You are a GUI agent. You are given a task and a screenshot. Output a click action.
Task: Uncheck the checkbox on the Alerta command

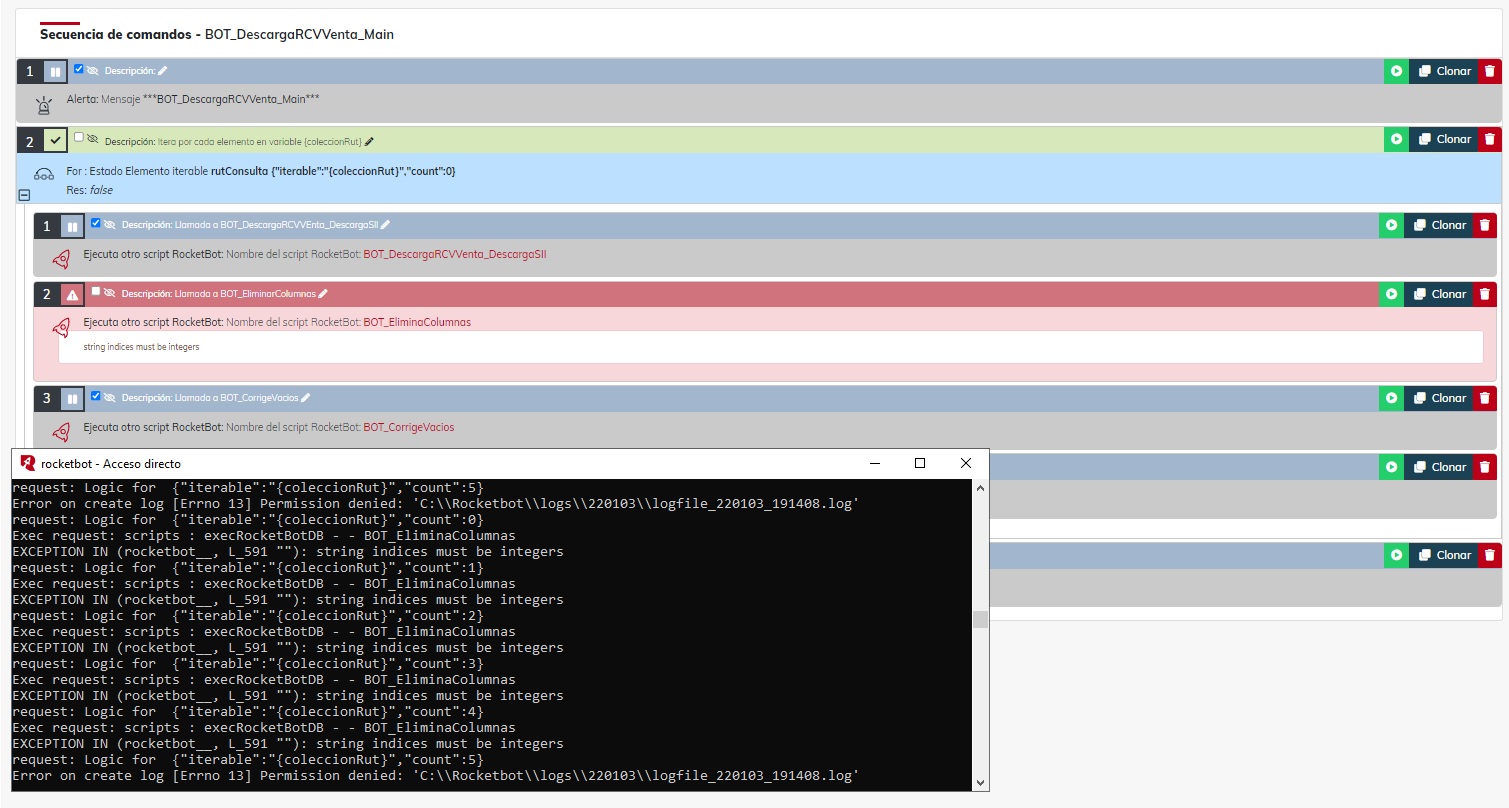tap(79, 69)
